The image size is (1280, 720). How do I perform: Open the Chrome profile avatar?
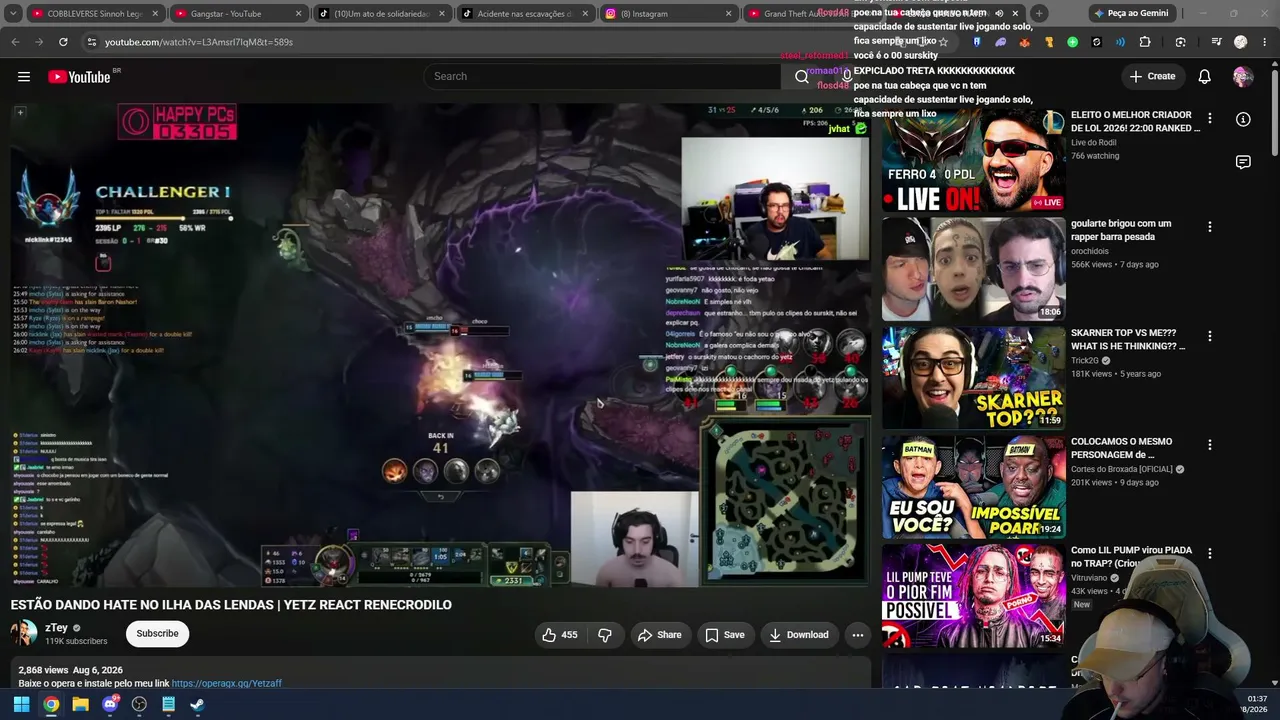1241,42
